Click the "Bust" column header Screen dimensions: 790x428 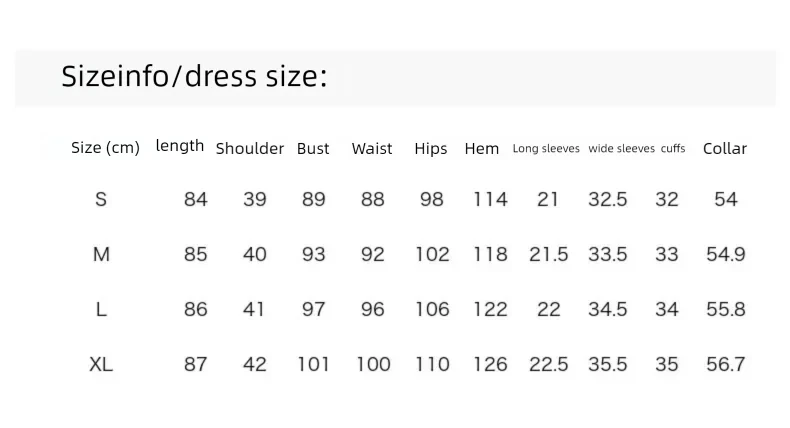(x=313, y=148)
